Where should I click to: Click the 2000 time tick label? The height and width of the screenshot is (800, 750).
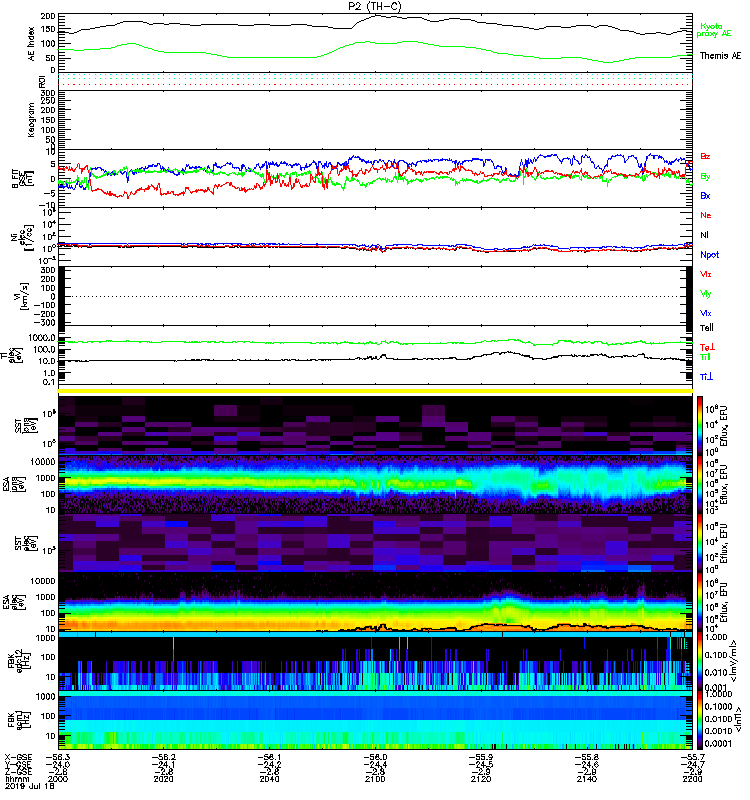point(58,779)
